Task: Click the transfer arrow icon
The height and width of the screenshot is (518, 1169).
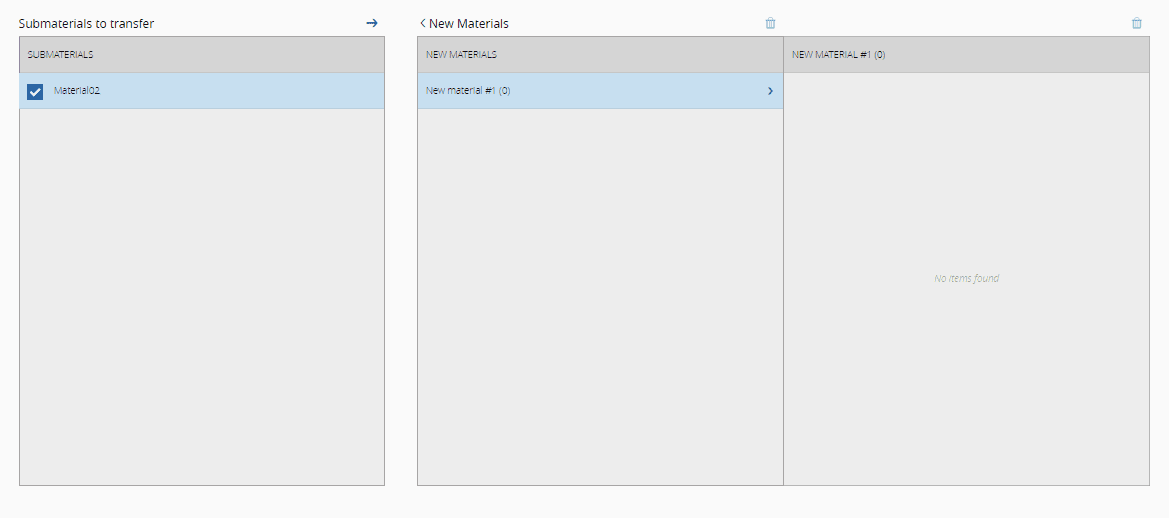Action: pyautogui.click(x=372, y=23)
